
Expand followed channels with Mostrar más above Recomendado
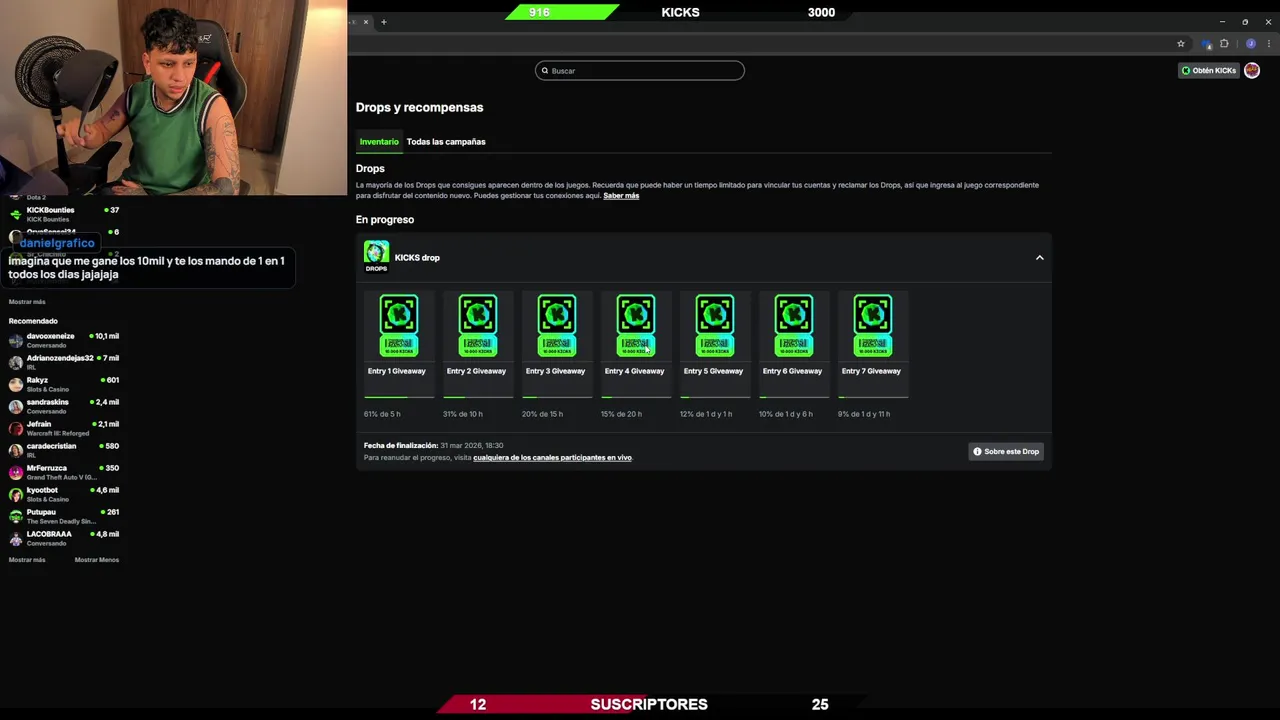coord(27,302)
